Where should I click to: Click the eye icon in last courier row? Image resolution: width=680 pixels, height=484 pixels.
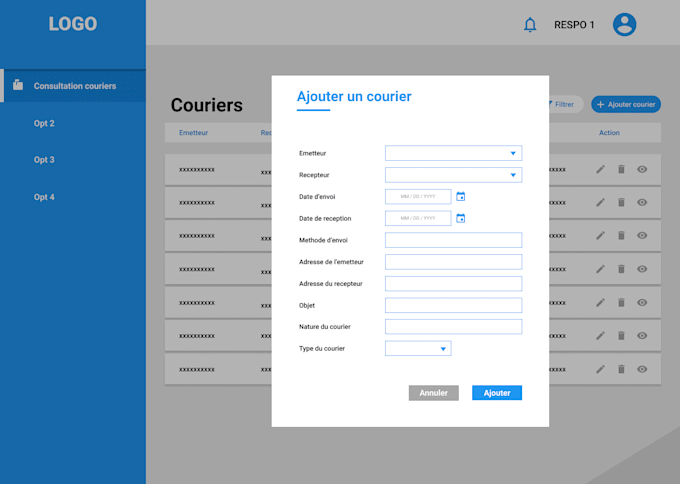pos(642,369)
